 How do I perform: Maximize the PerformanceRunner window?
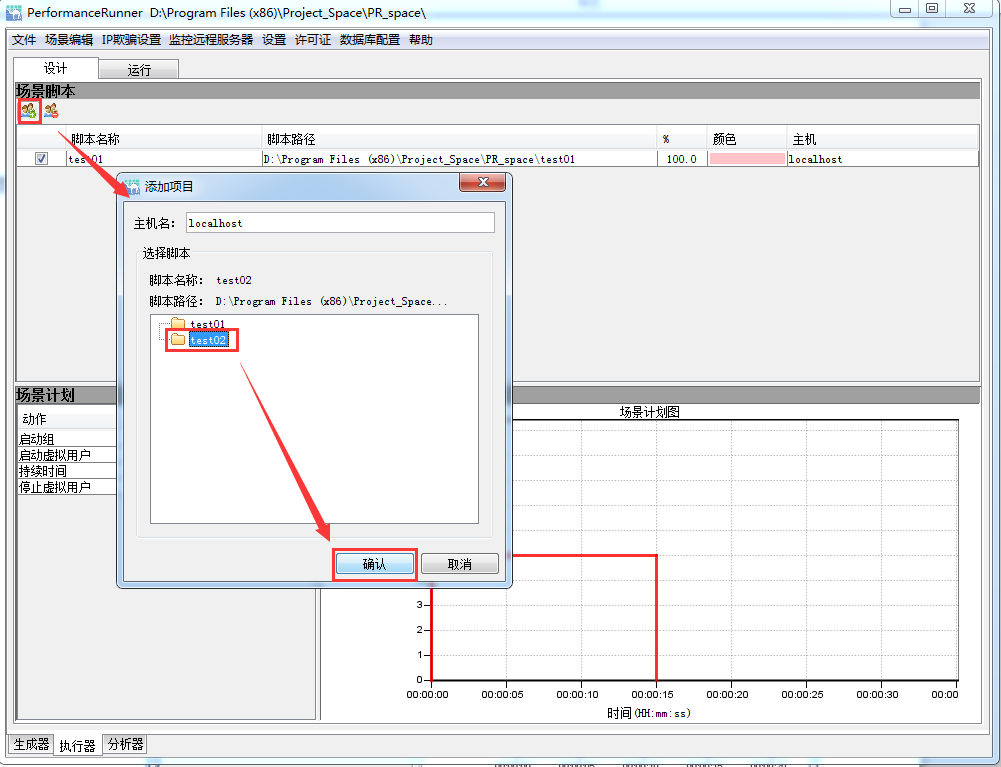pyautogui.click(x=932, y=8)
